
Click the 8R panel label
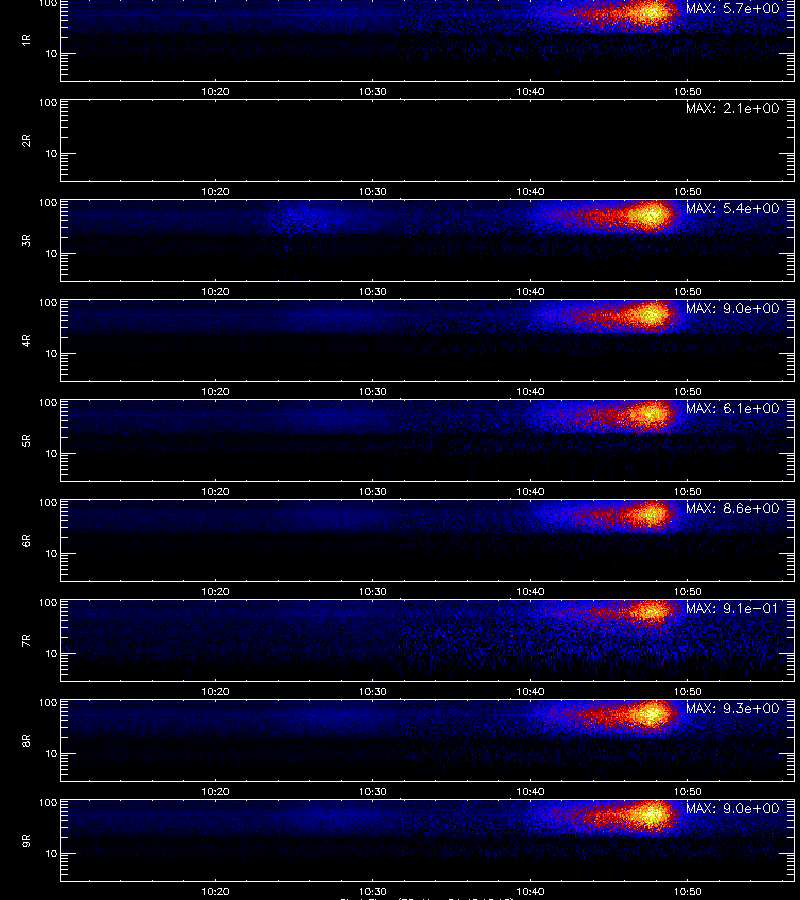click(x=26, y=740)
